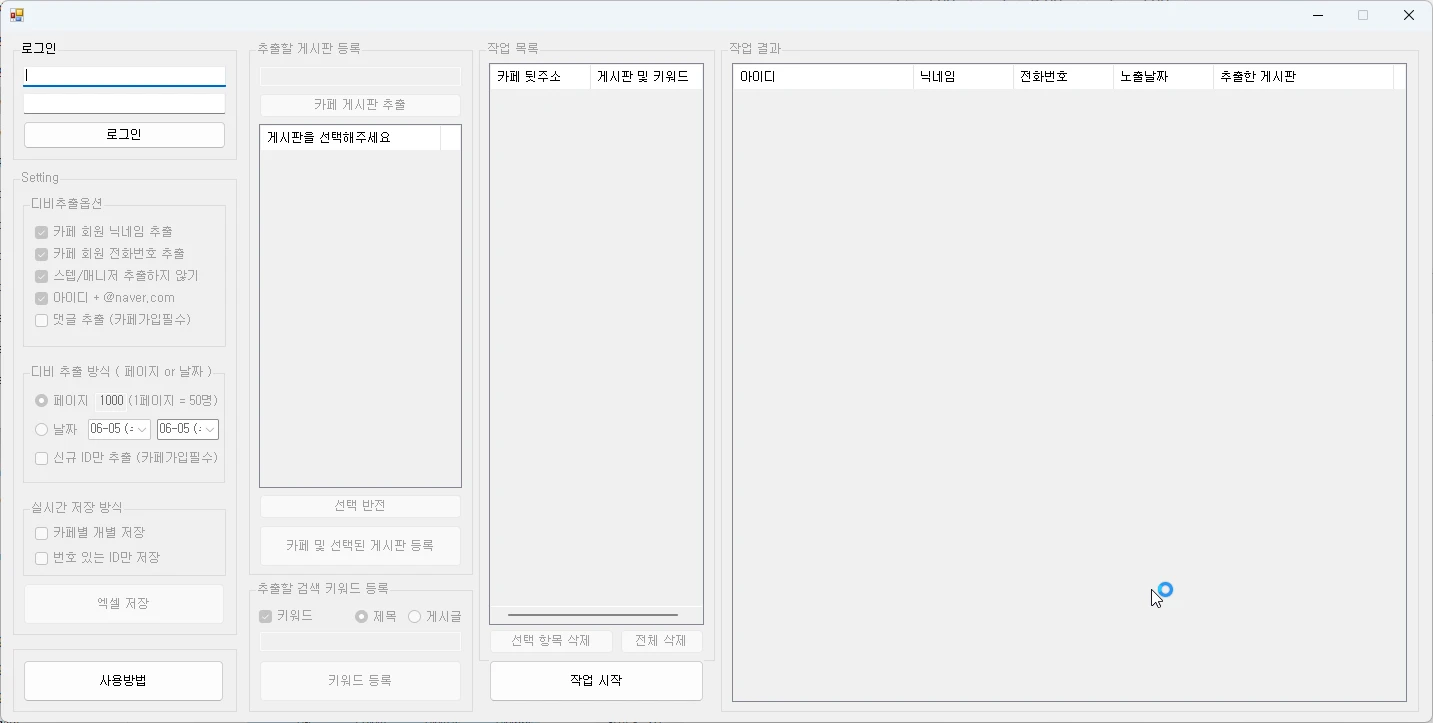Toggle the 신규 ID만 추출 checkbox
Screen dimensions: 1433x723
[41, 457]
